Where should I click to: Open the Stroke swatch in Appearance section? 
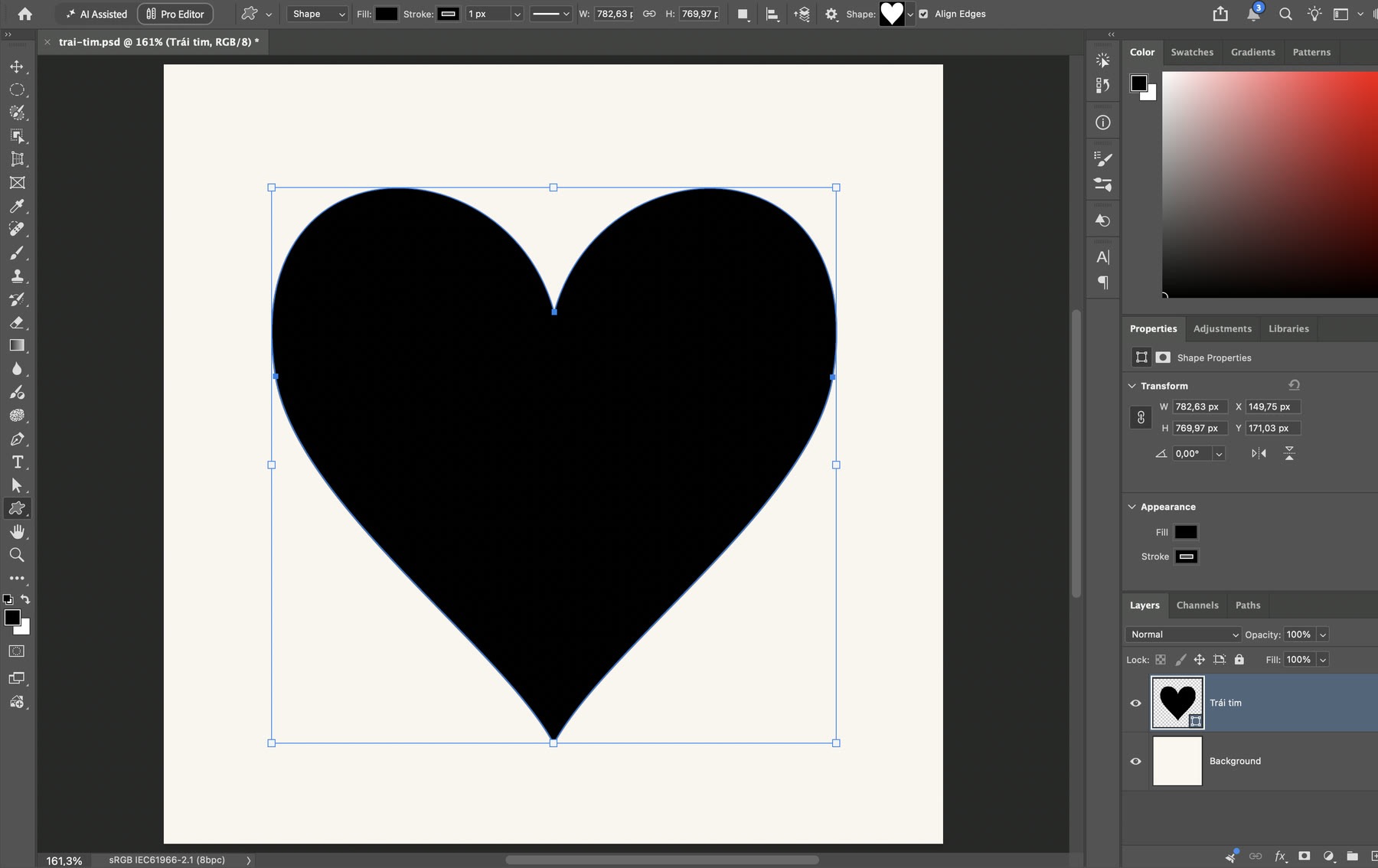[x=1187, y=556]
